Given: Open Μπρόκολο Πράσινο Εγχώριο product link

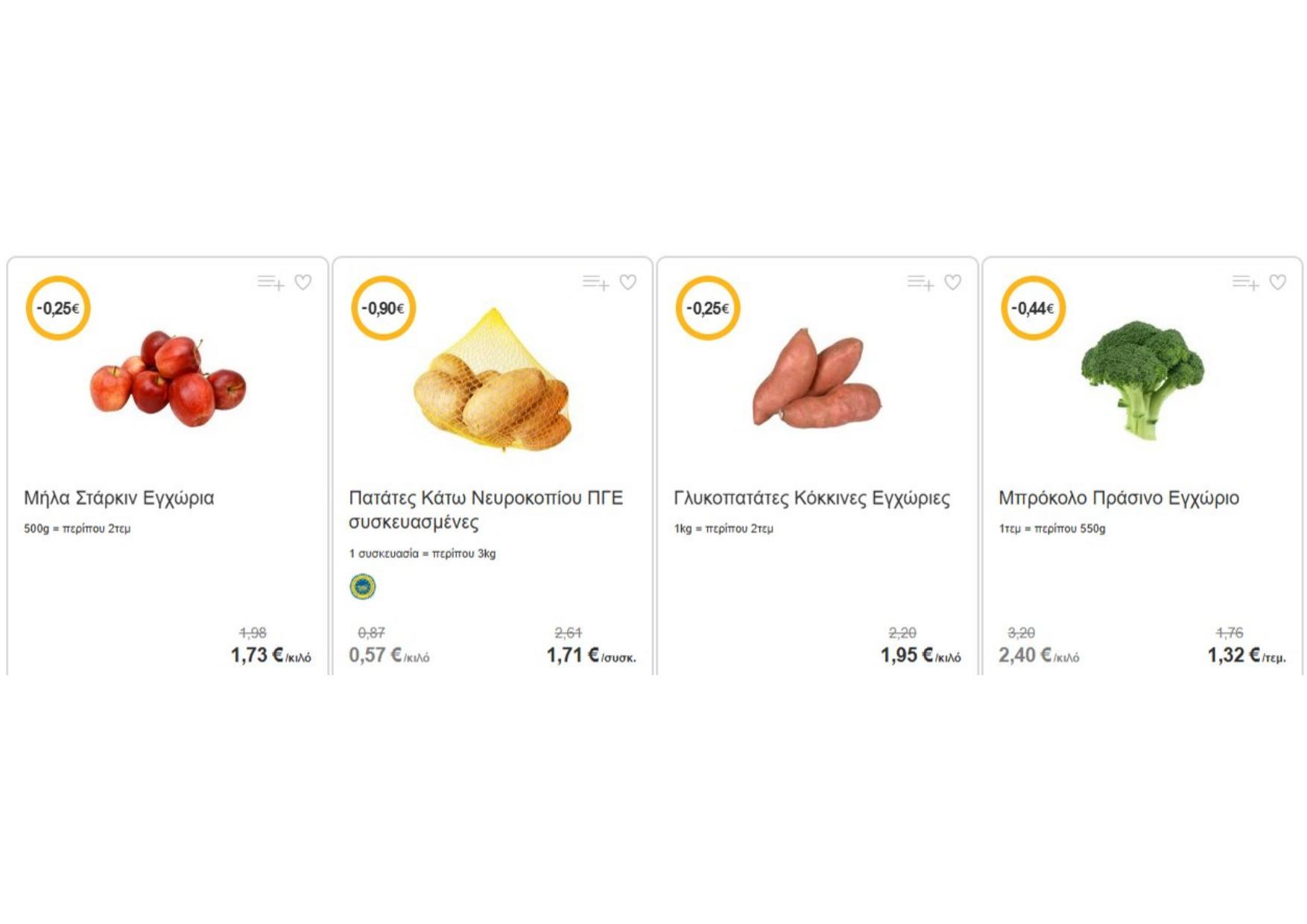Looking at the screenshot, I should click(x=1118, y=498).
